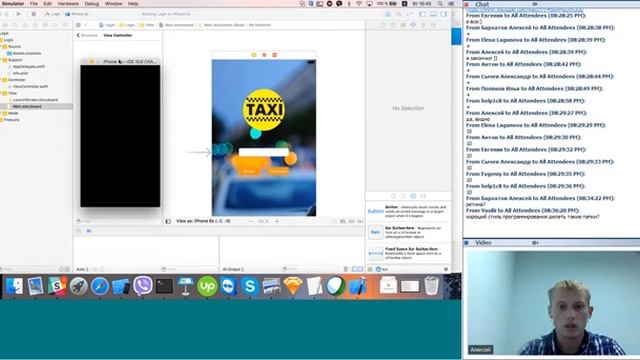Viewport: 640px width, 360px height.
Task: Select Button in the object library
Action: pos(408,211)
